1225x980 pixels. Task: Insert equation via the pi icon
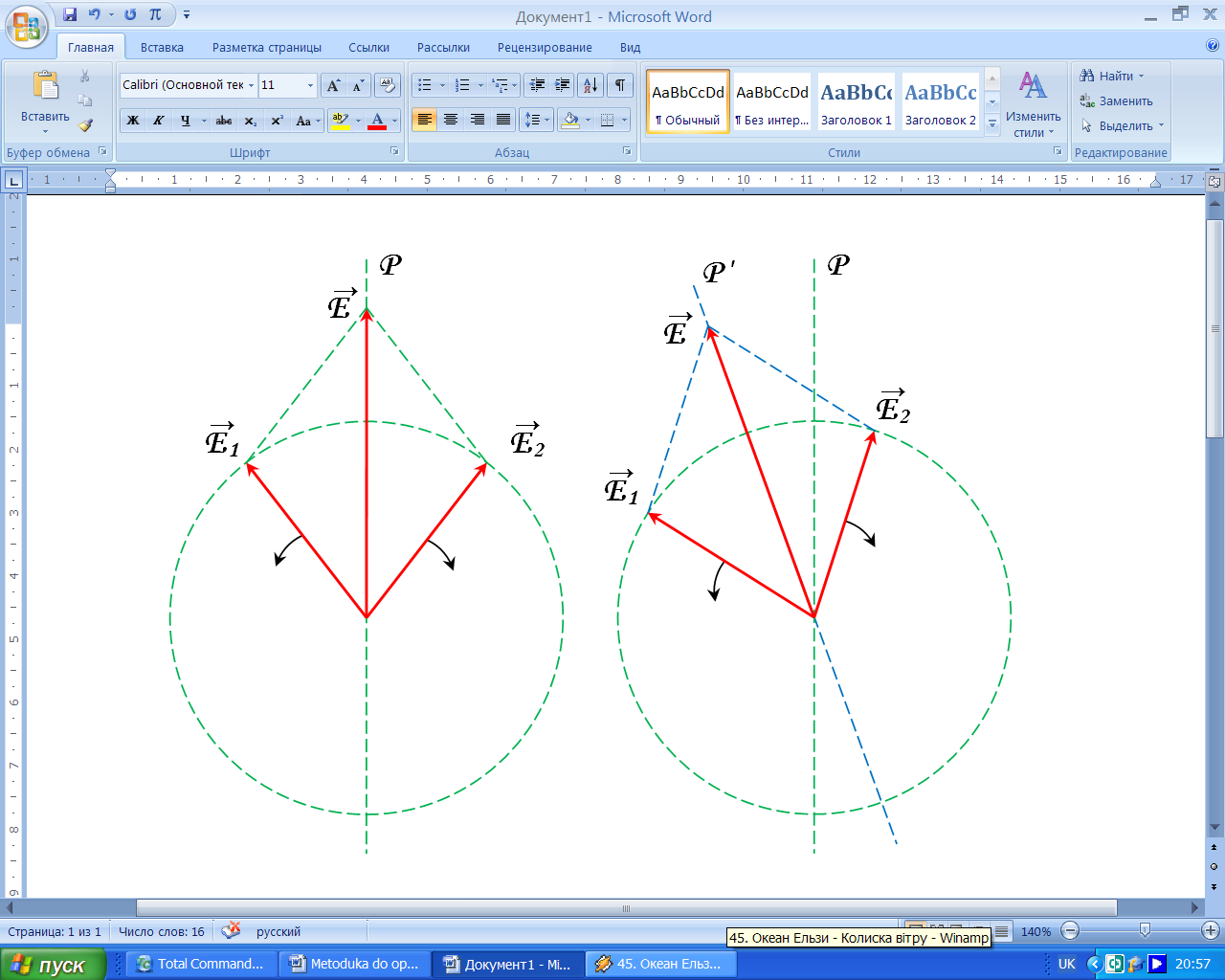tap(155, 14)
